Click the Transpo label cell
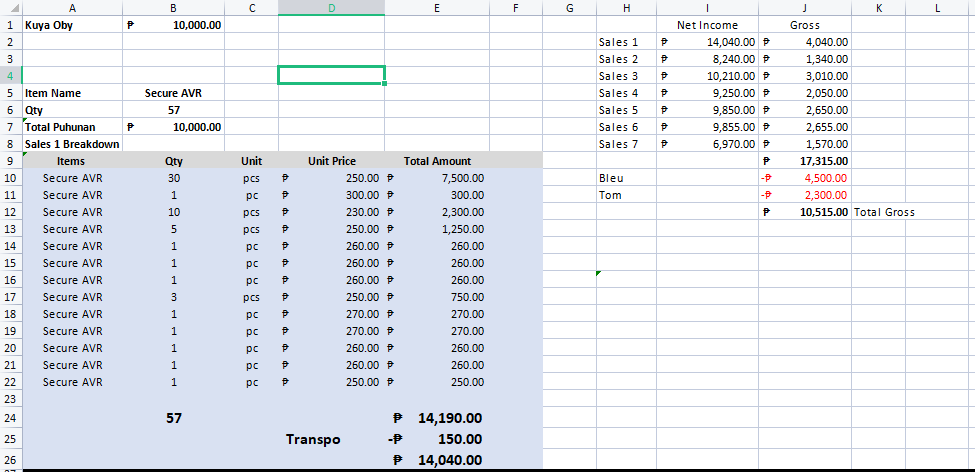This screenshot has width=975, height=472. [x=331, y=440]
